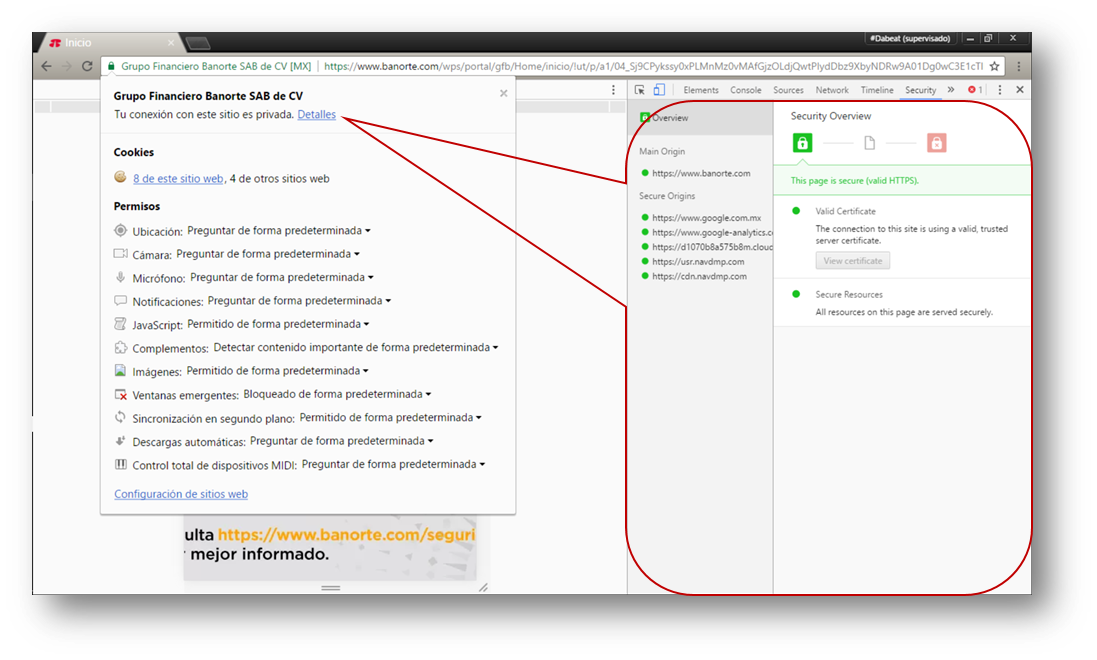Open Sincronización en segundo plano dropdown
This screenshot has width=1097, height=660.
(x=391, y=418)
